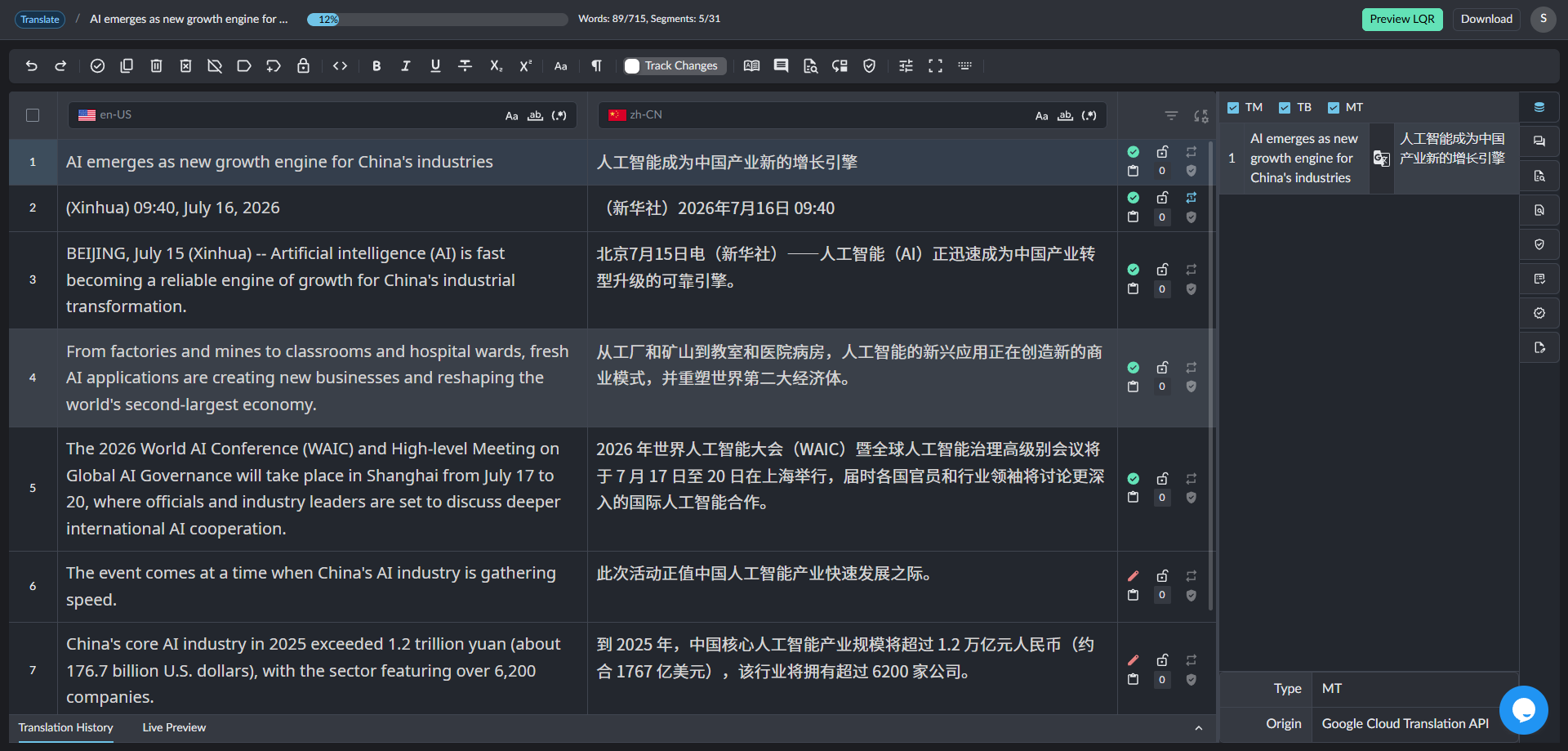Open the HTML tags code icon
This screenshot has height=751, width=1568.
341,66
